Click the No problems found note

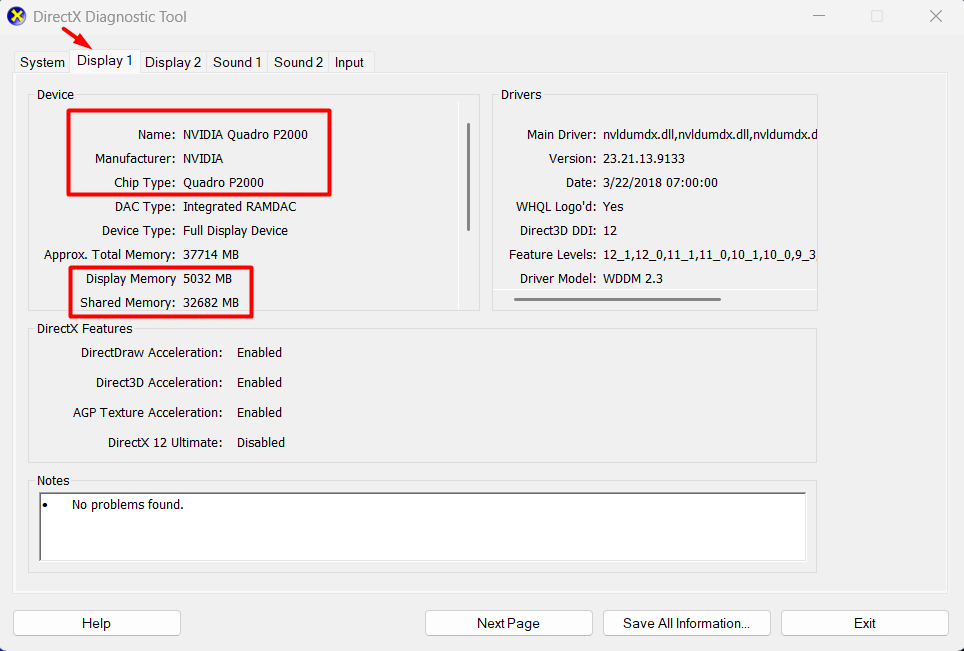point(128,505)
